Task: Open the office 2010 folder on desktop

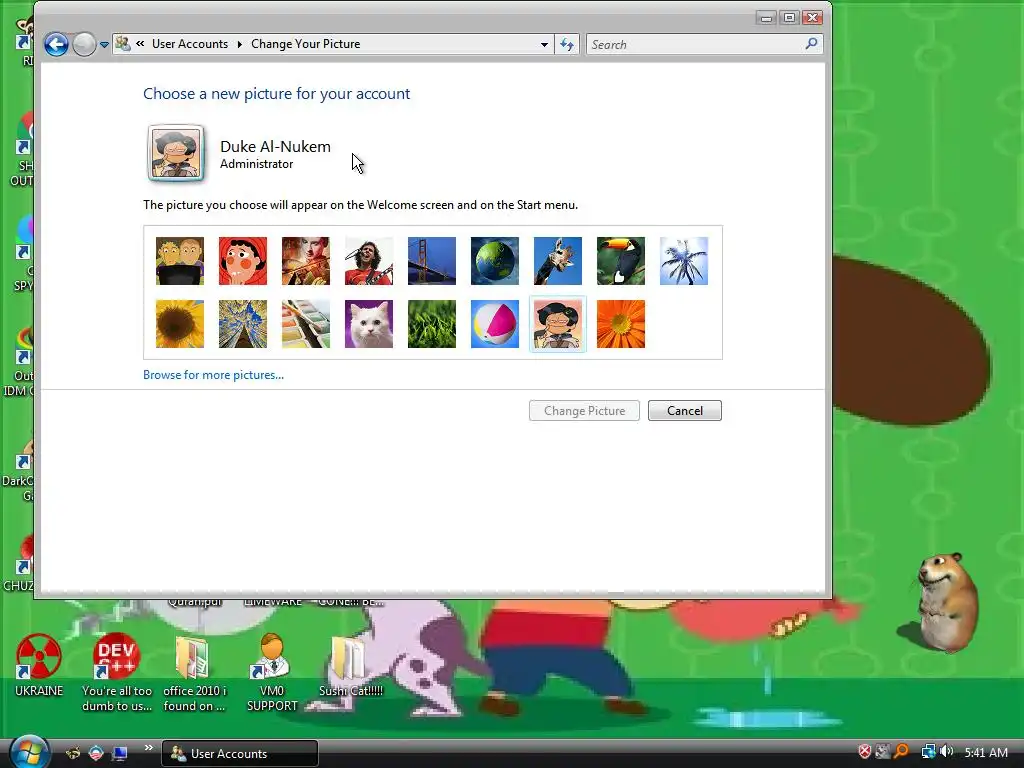Action: click(194, 673)
